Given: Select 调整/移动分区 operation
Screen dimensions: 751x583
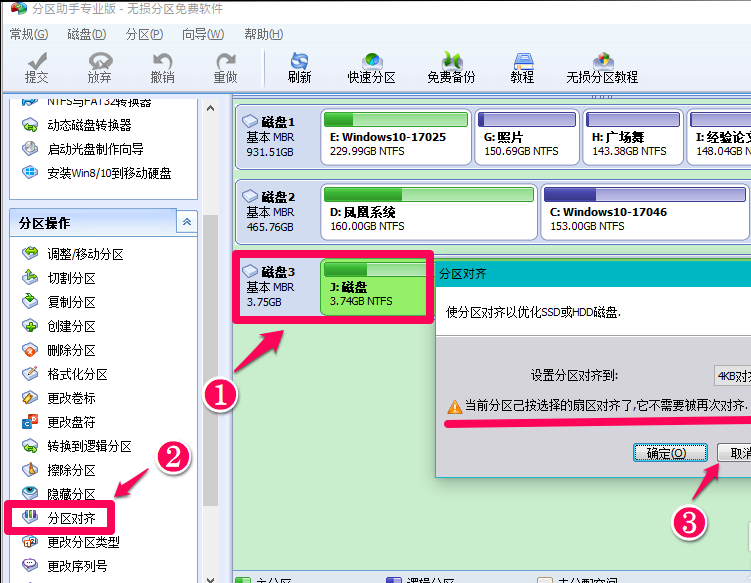Looking at the screenshot, I should (x=85, y=254).
